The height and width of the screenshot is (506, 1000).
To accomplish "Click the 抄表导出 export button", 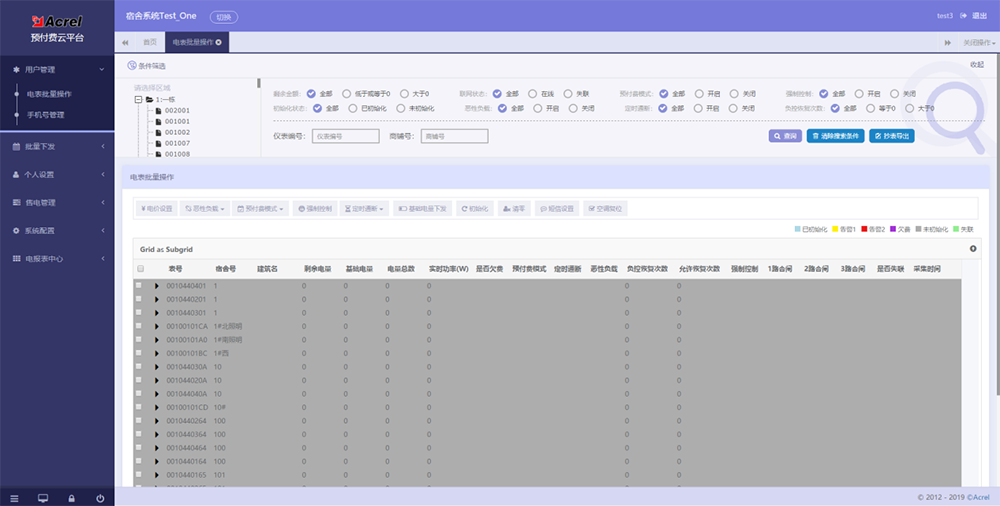I will click(x=891, y=136).
